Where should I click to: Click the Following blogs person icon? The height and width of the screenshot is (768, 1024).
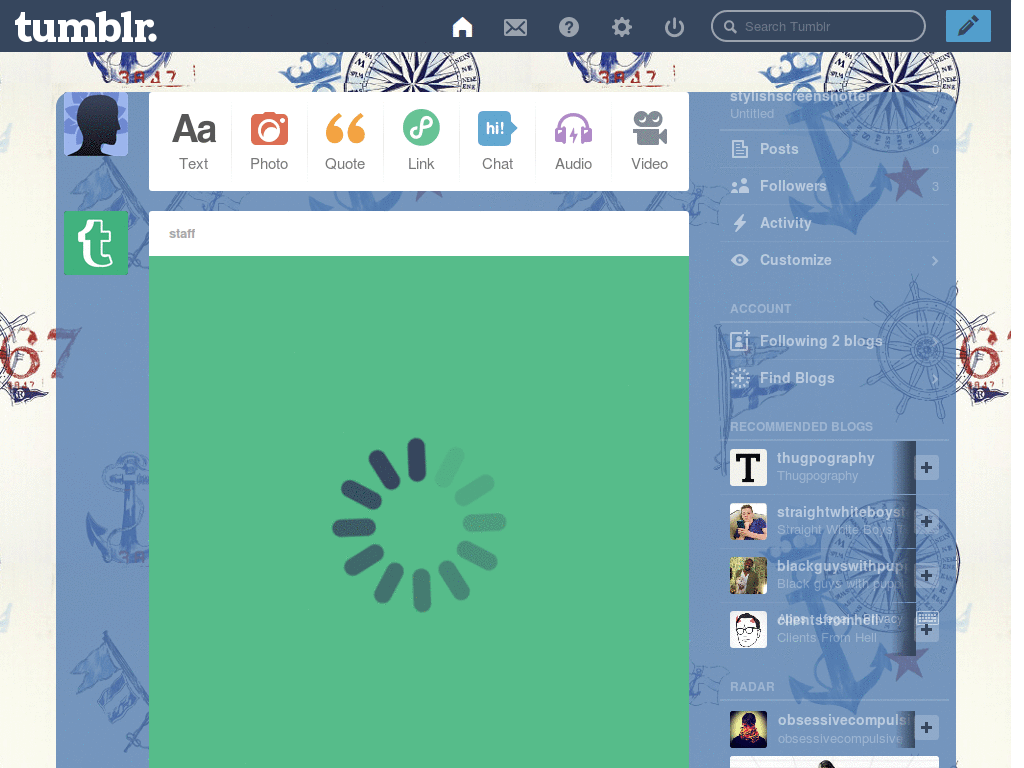pyautogui.click(x=740, y=340)
